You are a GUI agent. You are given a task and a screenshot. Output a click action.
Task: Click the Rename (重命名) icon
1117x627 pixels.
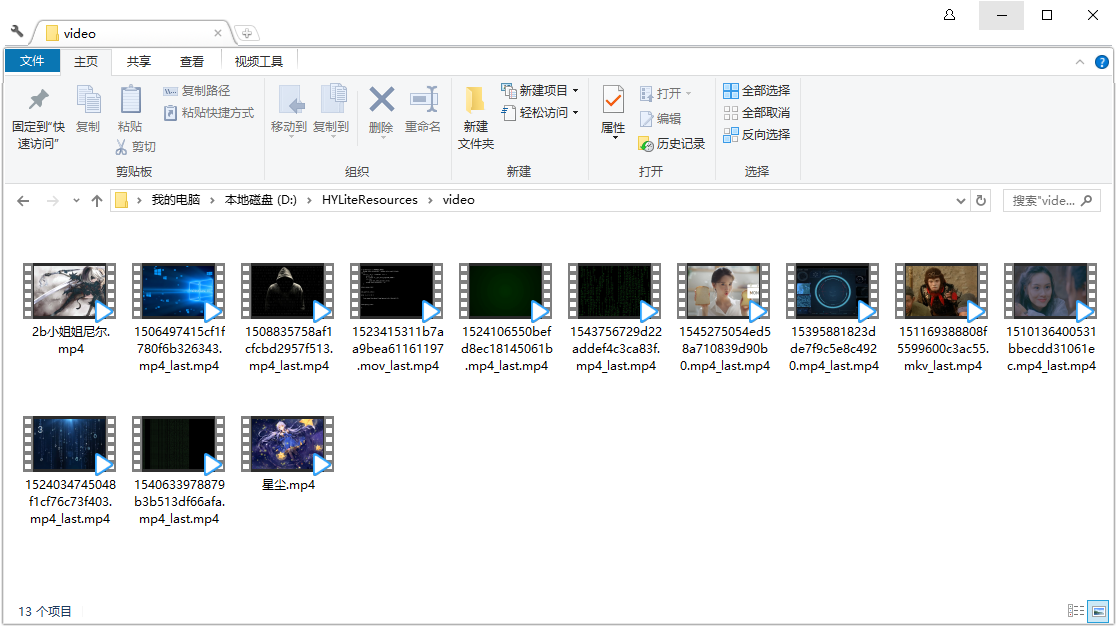coord(423,100)
